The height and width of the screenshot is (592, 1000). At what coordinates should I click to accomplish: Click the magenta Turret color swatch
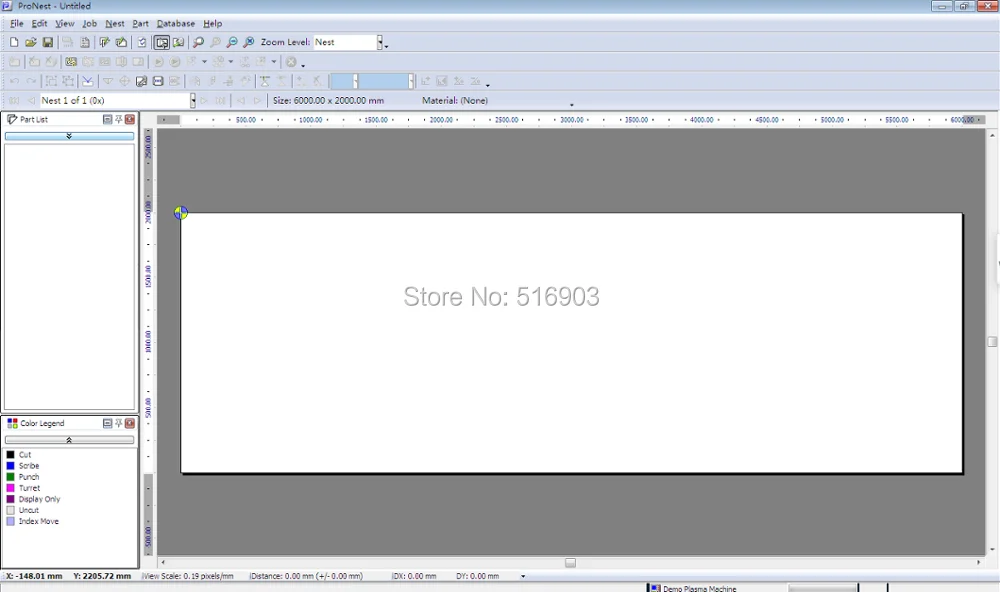[10, 488]
